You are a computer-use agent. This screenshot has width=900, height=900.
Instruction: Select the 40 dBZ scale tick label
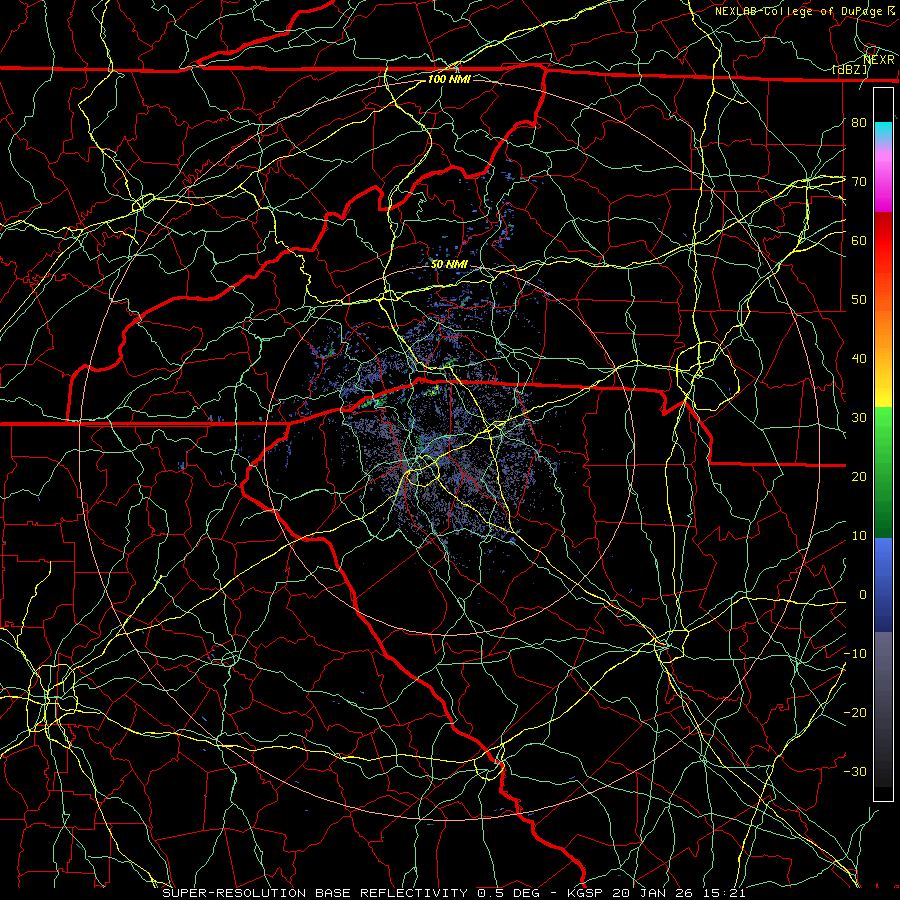point(859,359)
